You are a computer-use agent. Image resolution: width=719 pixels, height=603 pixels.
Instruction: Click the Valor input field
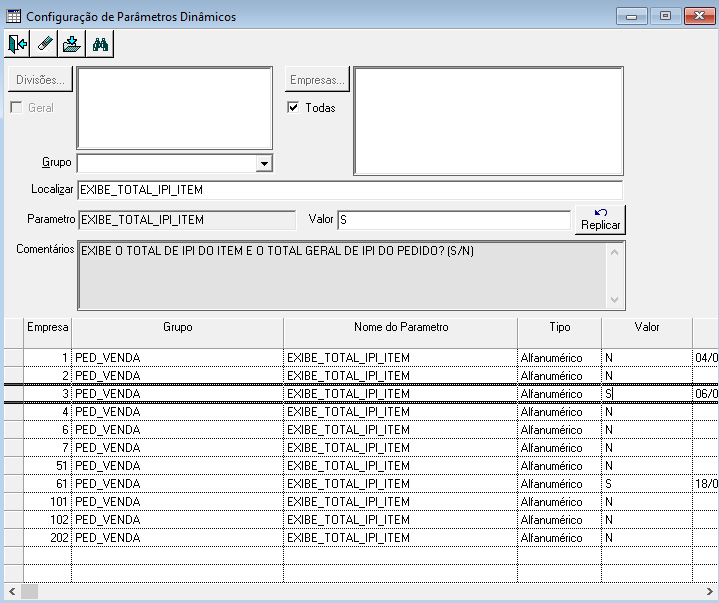[454, 220]
